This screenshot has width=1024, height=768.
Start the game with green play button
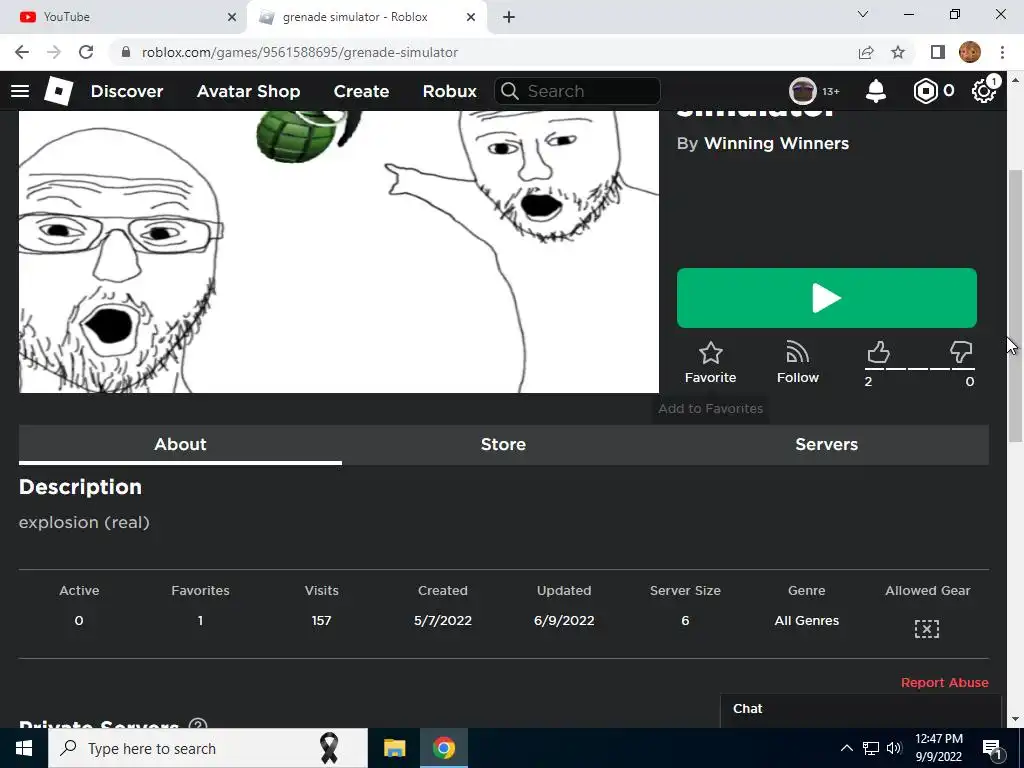click(827, 298)
